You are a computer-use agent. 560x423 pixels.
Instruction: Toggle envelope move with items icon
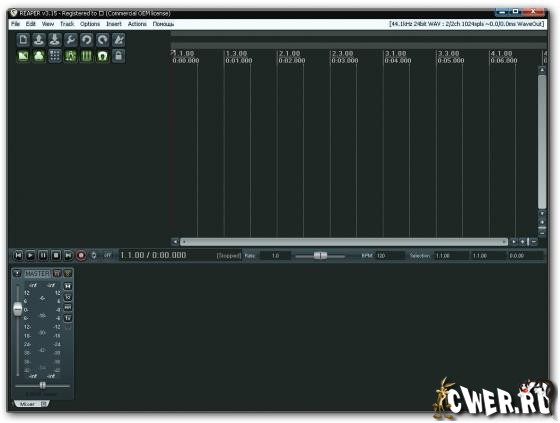coord(71,56)
